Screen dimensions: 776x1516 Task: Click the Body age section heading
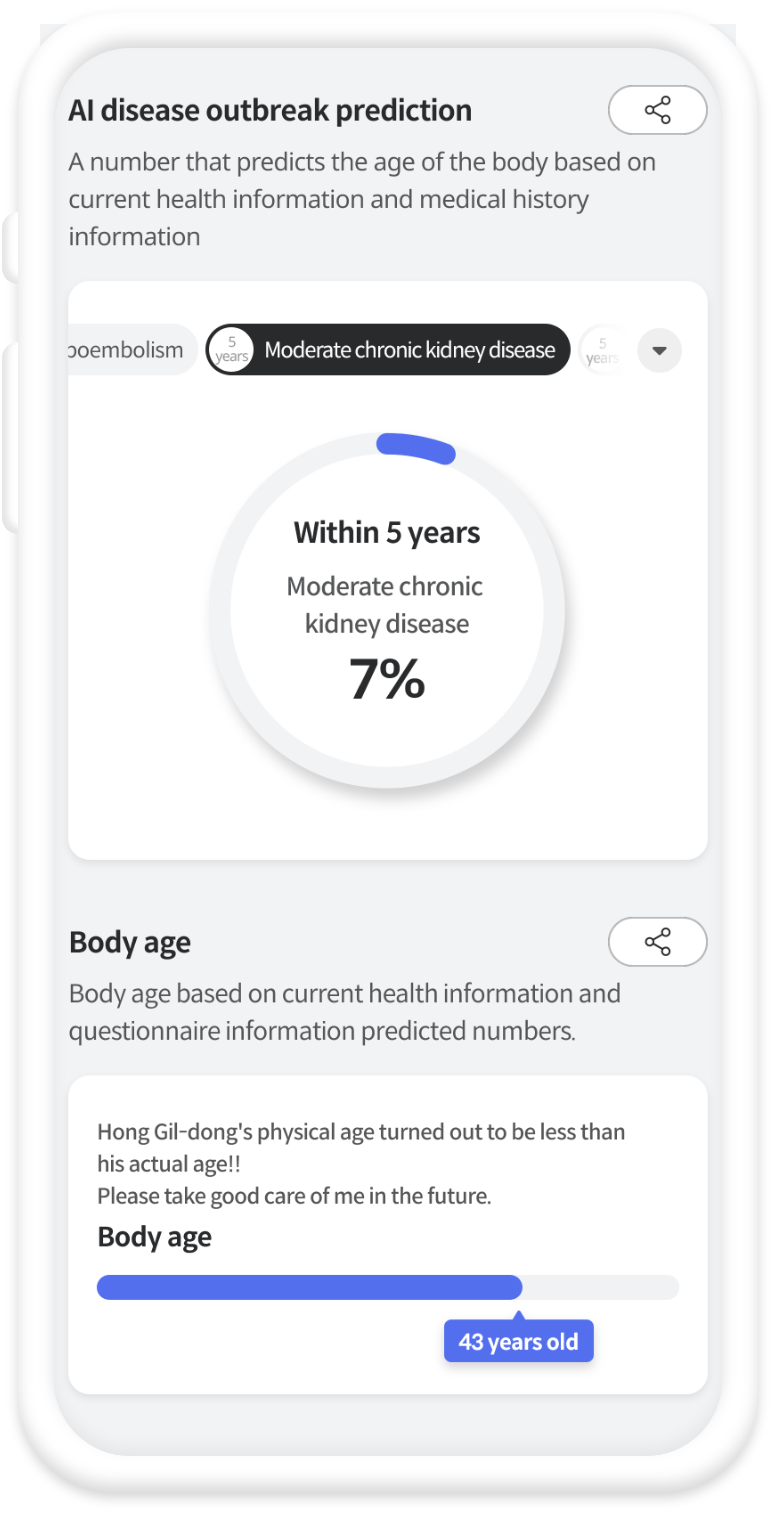click(130, 943)
